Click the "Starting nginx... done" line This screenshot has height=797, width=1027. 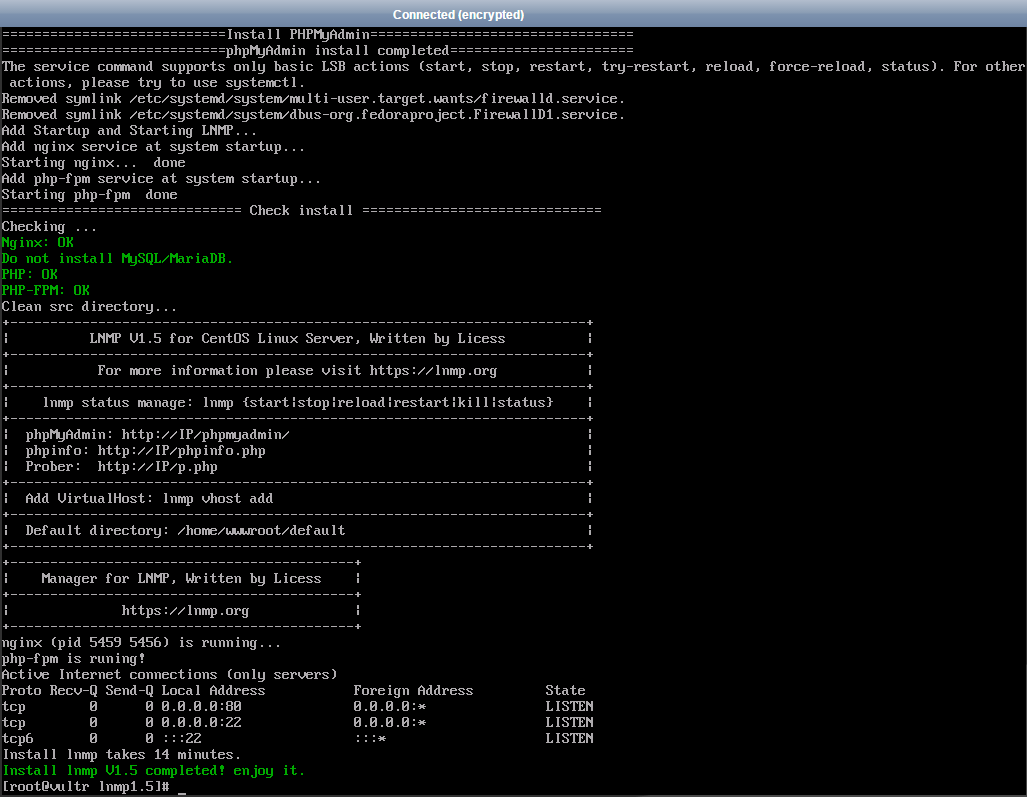94,162
